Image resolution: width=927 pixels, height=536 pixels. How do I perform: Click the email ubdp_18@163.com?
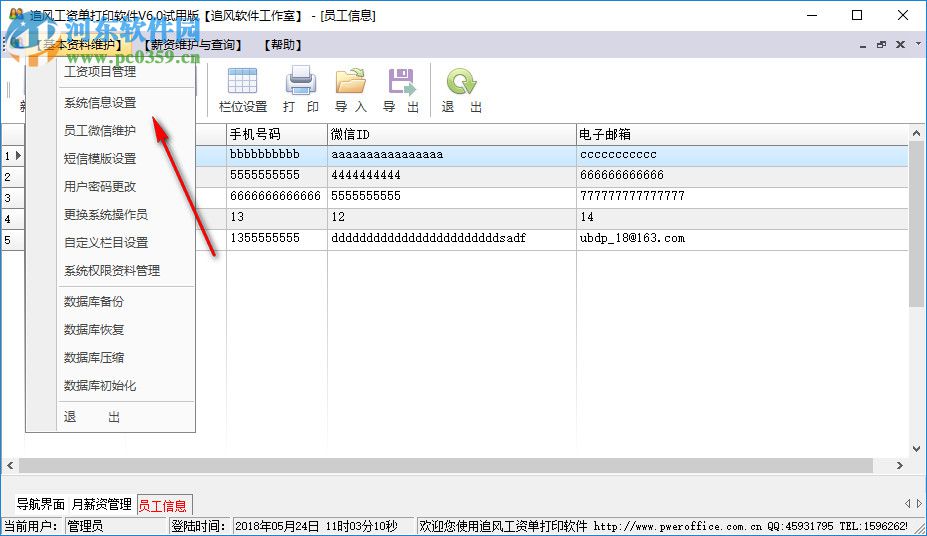click(x=742, y=239)
